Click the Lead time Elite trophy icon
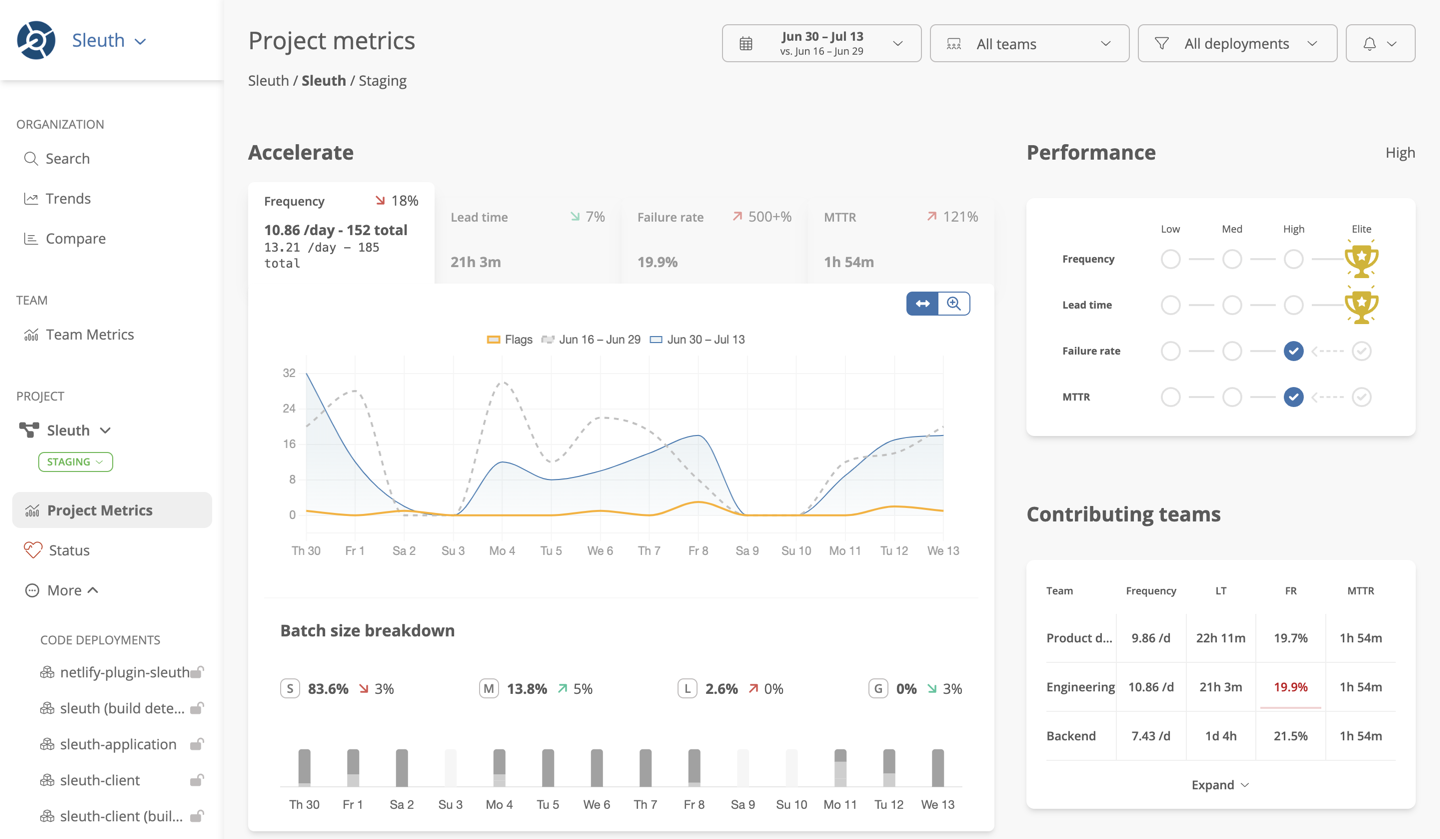Screen dimensions: 1440x839 pos(1361,305)
